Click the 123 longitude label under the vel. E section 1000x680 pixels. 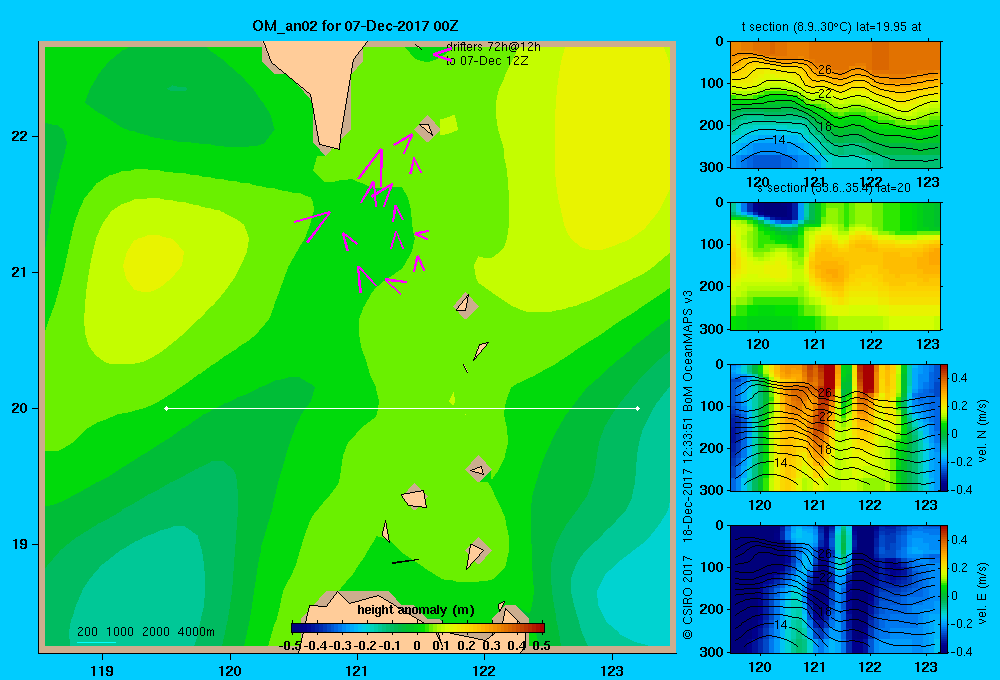coord(926,667)
